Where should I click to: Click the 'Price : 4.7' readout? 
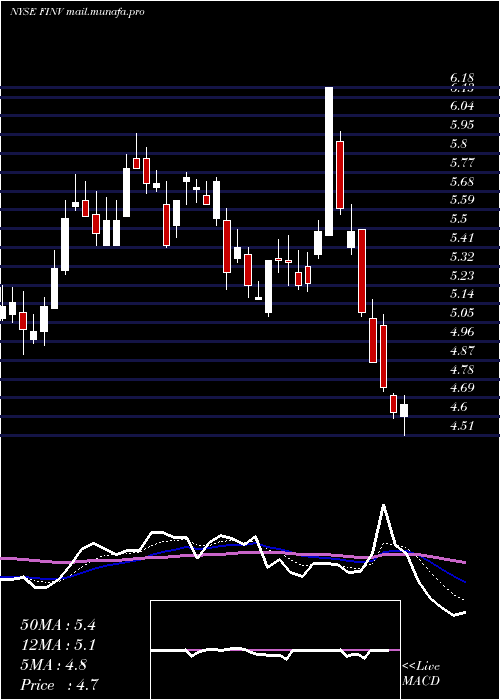(x=59, y=684)
